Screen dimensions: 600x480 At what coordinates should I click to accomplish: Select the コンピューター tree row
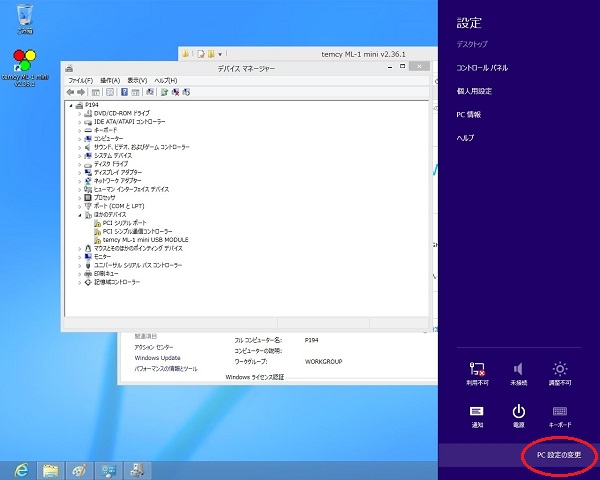click(104, 139)
